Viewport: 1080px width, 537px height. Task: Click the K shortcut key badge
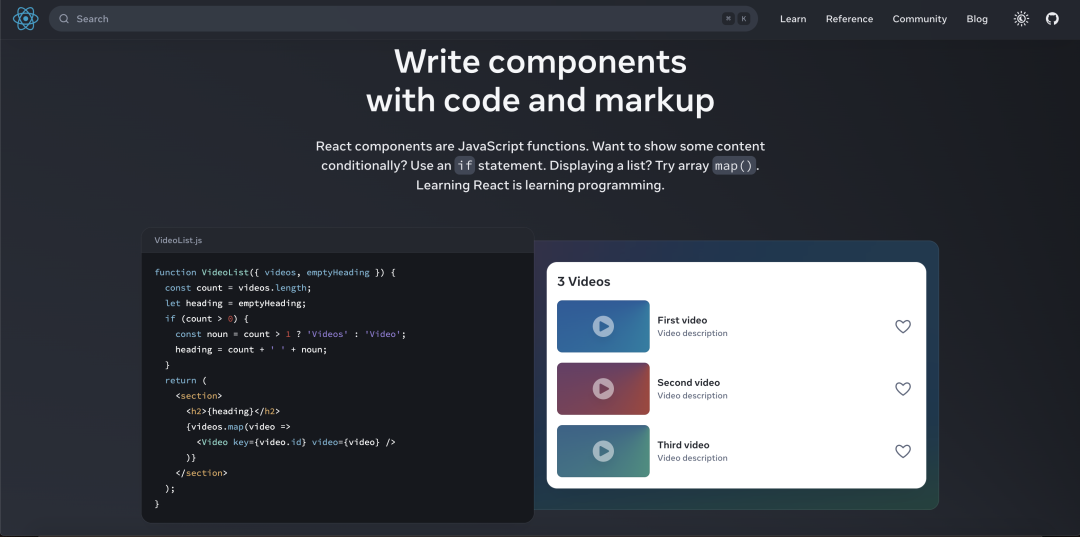click(743, 19)
